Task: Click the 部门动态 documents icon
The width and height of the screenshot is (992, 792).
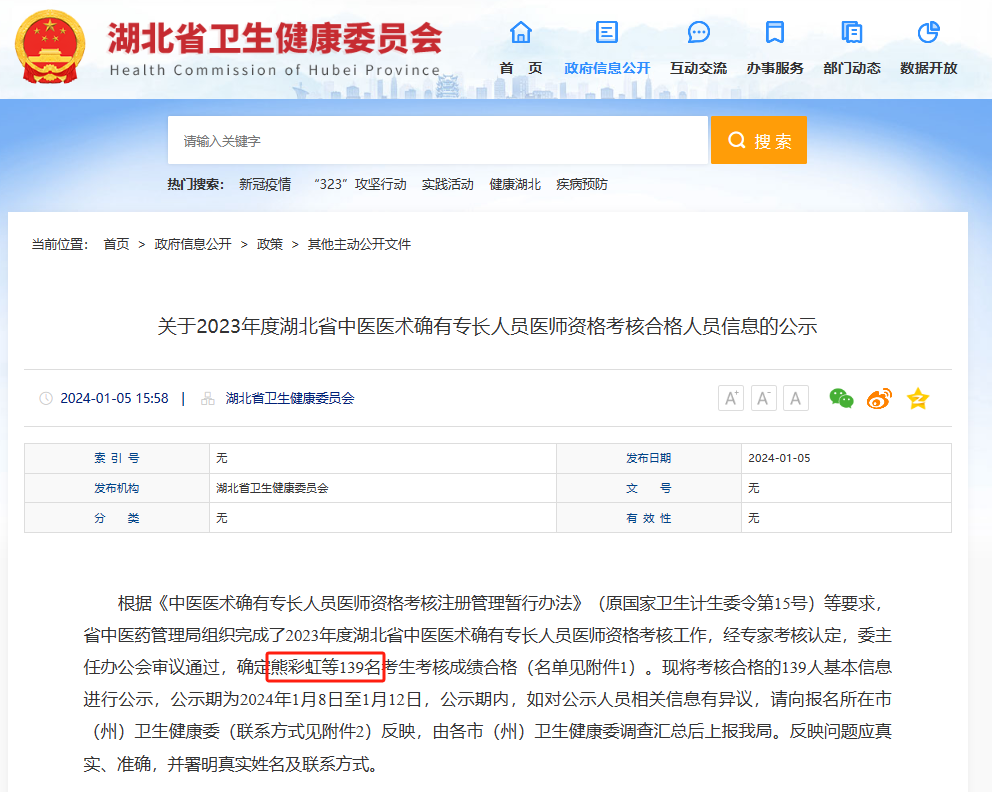Action: pos(852,32)
